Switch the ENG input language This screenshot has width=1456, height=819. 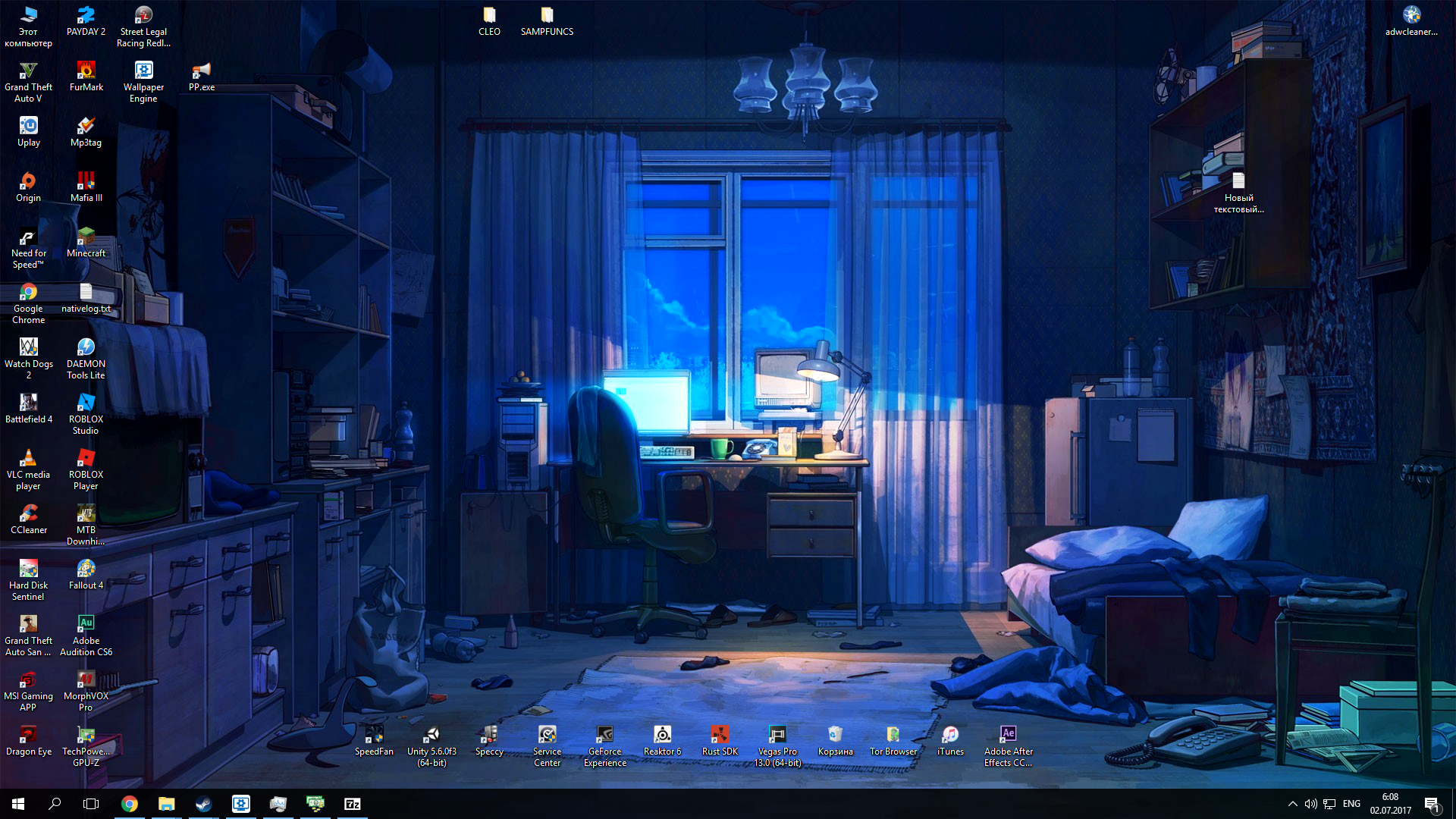click(1351, 804)
